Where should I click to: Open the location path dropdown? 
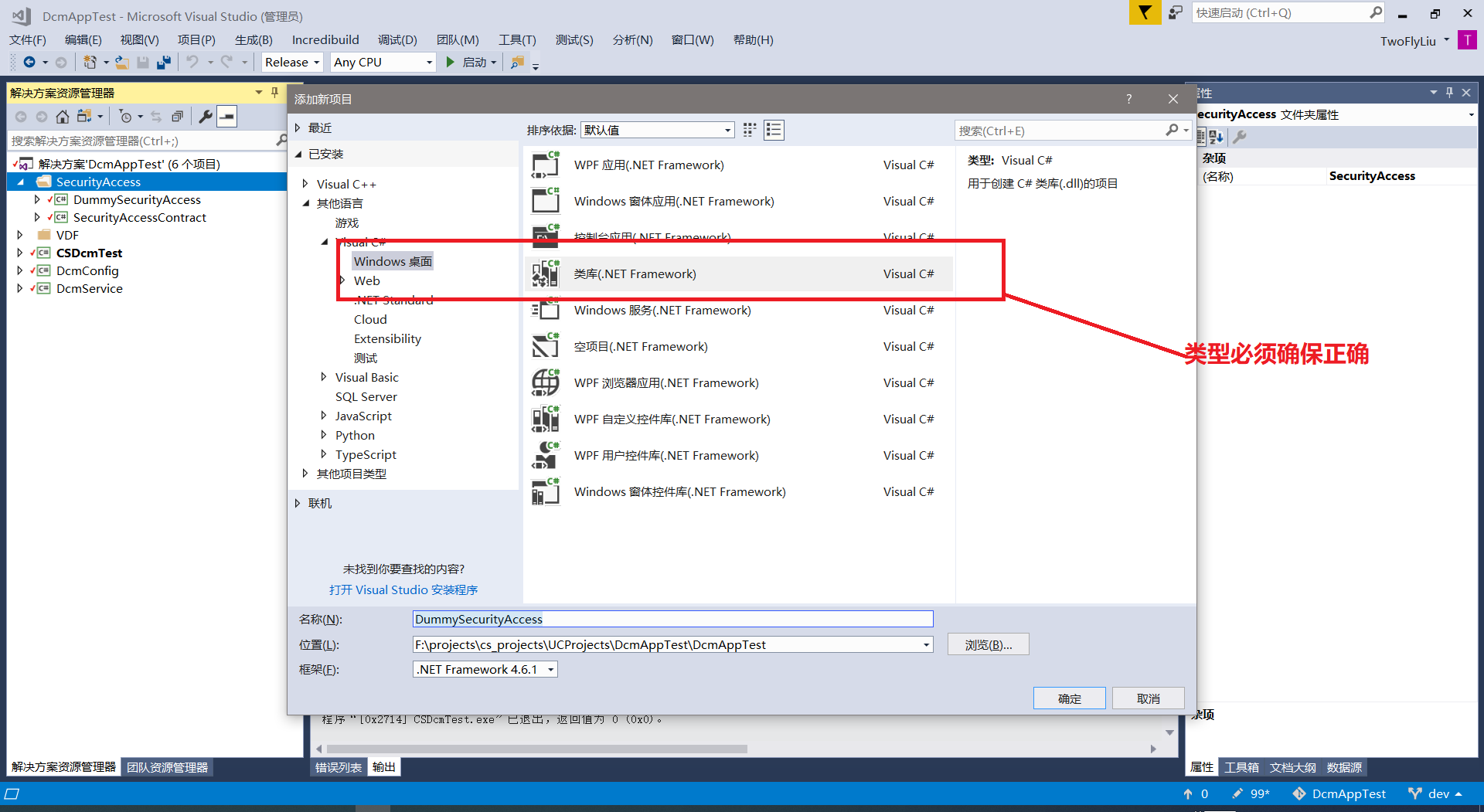click(926, 644)
